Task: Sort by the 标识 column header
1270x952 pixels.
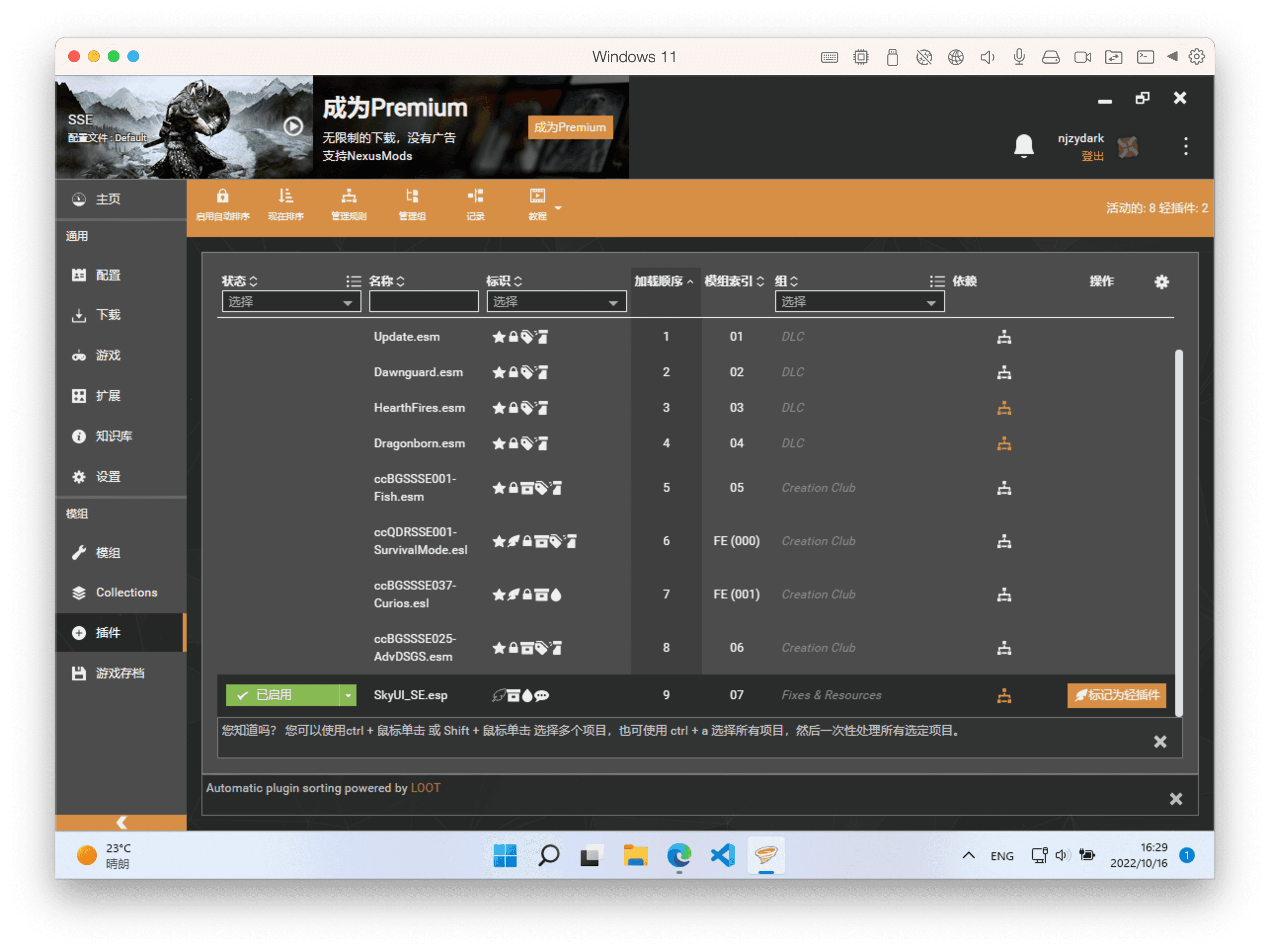Action: click(x=504, y=281)
